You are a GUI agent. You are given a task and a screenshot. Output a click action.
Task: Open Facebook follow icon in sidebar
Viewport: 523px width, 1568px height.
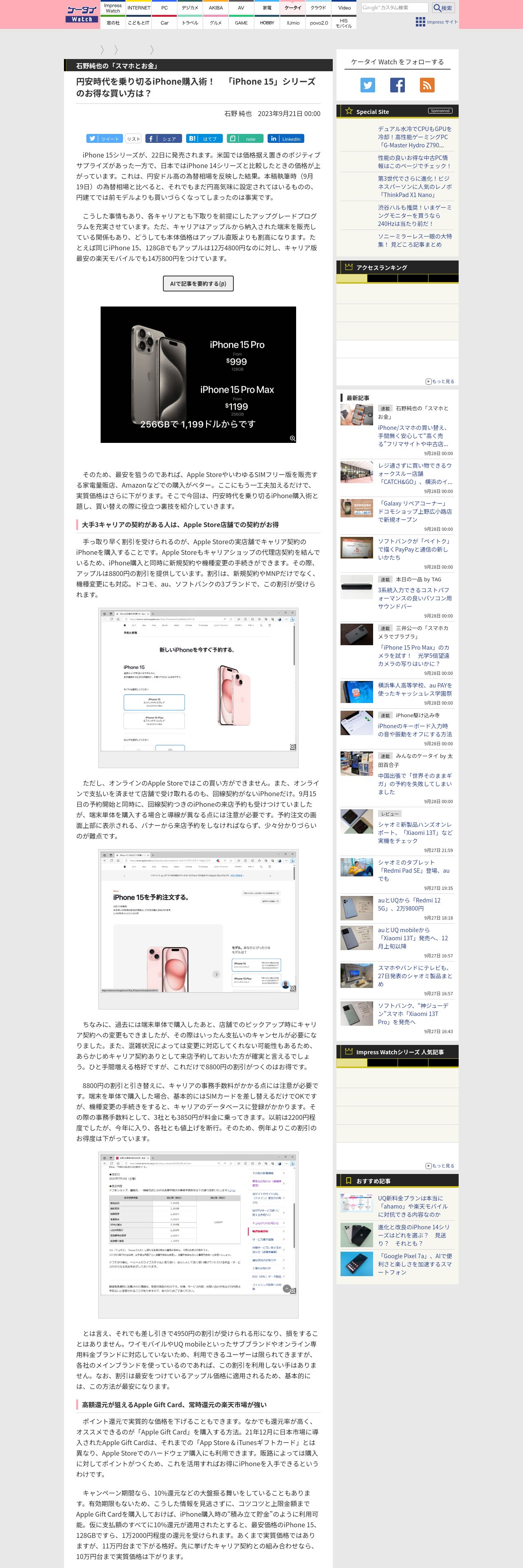398,85
